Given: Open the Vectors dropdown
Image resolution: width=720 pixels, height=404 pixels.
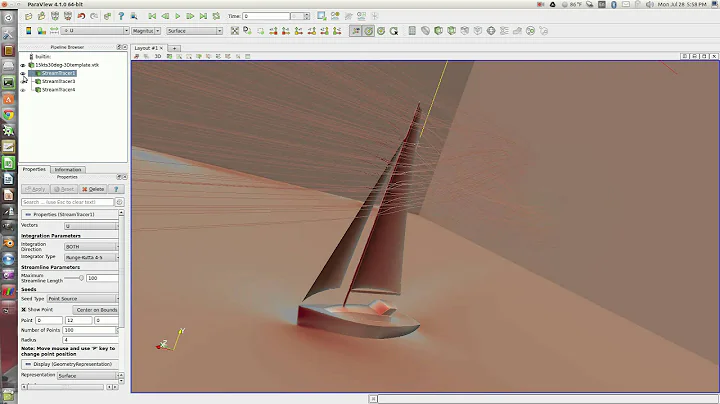Looking at the screenshot, I should (x=91, y=226).
